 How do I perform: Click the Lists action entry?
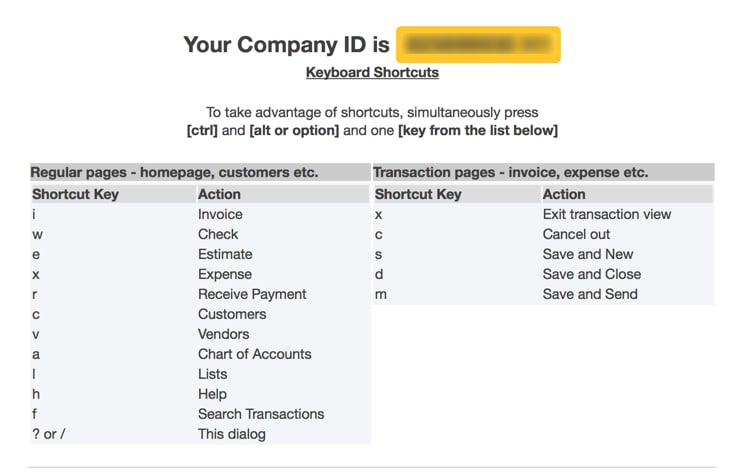pyautogui.click(x=212, y=374)
